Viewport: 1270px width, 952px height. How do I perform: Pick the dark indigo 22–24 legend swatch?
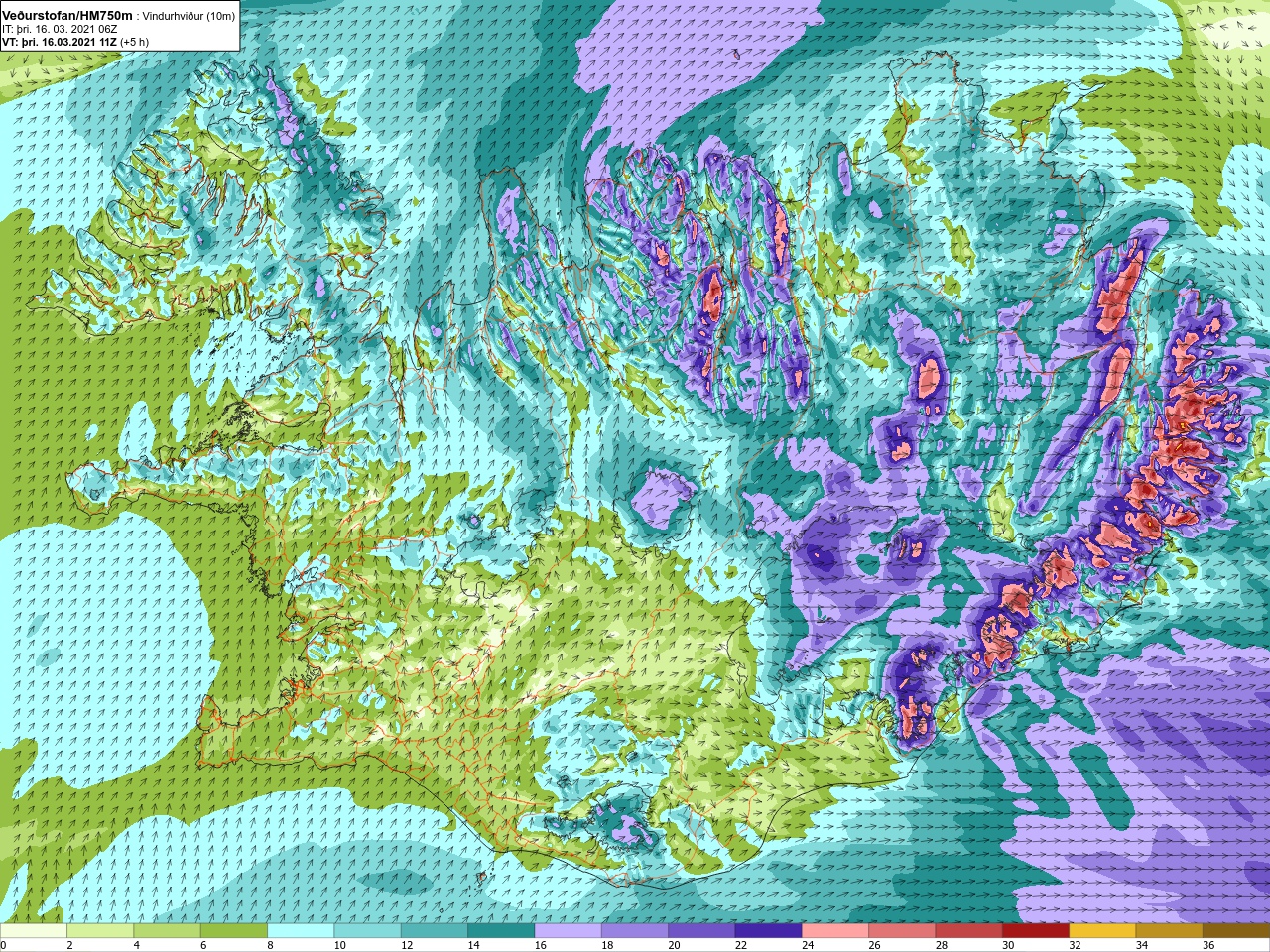768,930
